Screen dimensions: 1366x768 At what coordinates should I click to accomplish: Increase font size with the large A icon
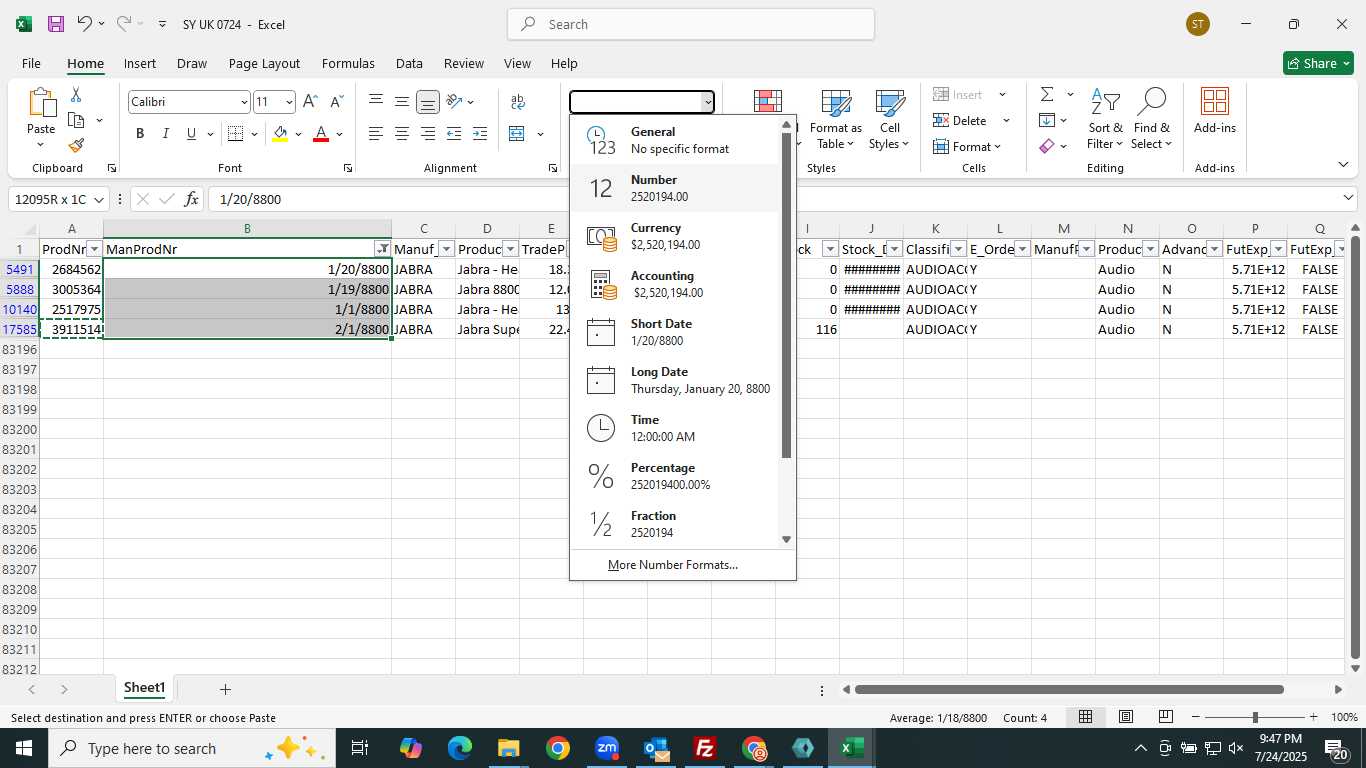click(310, 102)
